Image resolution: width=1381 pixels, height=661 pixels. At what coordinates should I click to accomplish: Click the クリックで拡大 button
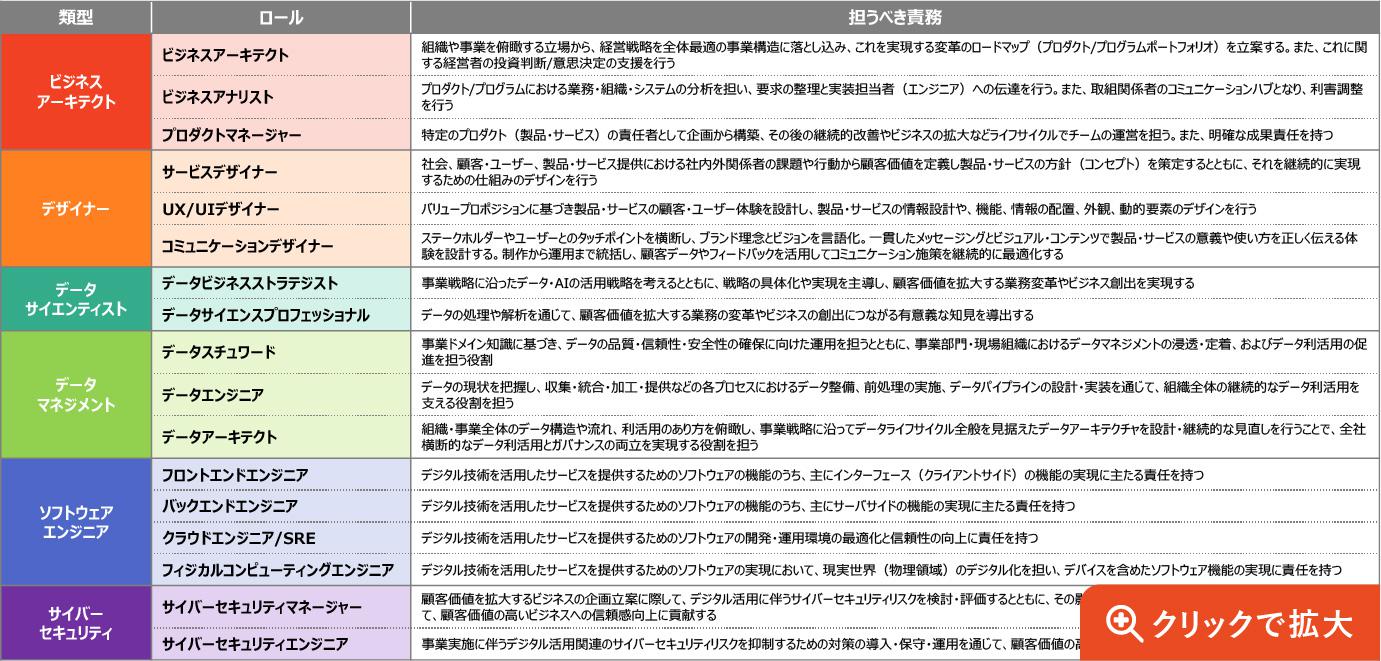pos(1230,622)
